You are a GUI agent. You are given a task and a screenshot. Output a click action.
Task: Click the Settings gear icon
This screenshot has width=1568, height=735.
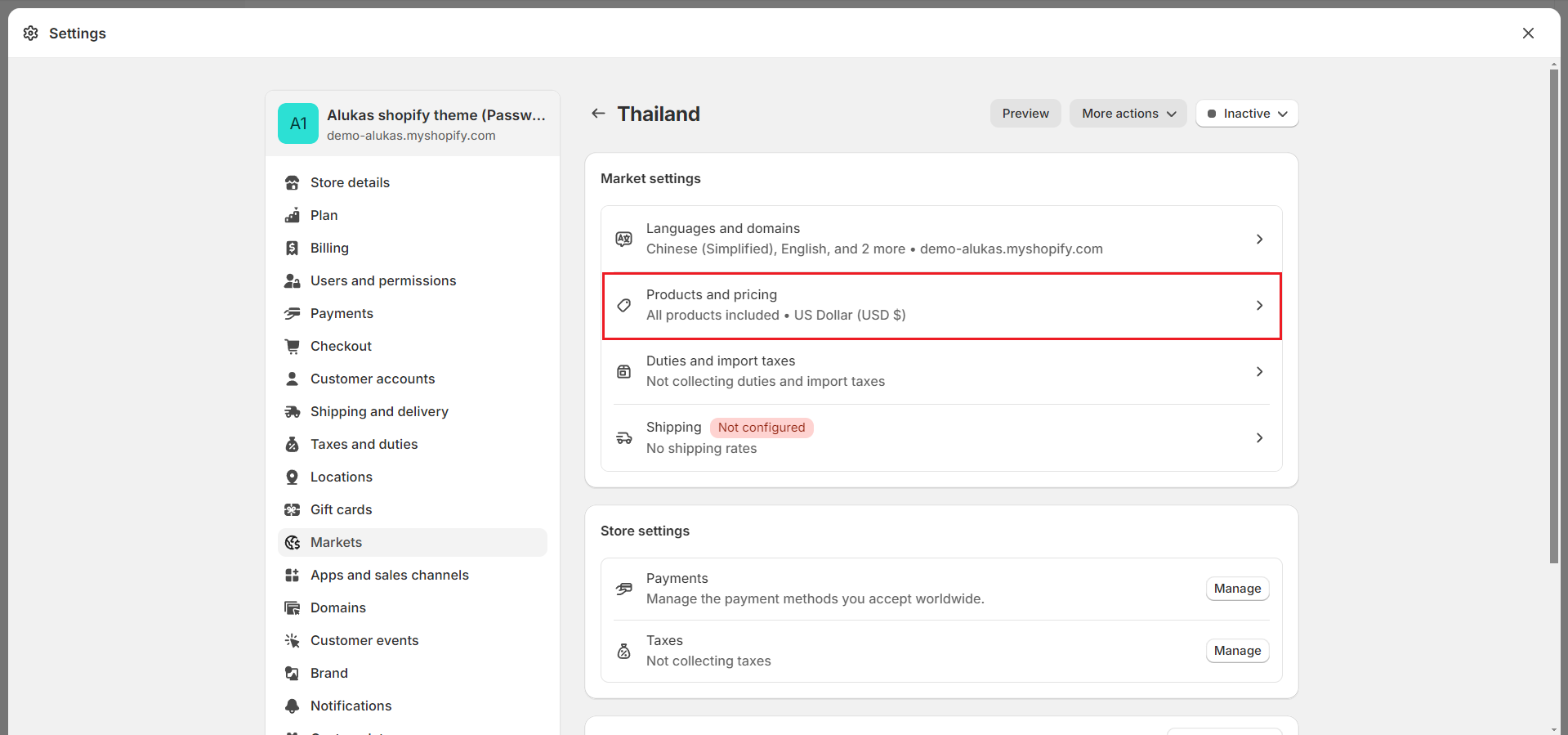(x=31, y=34)
